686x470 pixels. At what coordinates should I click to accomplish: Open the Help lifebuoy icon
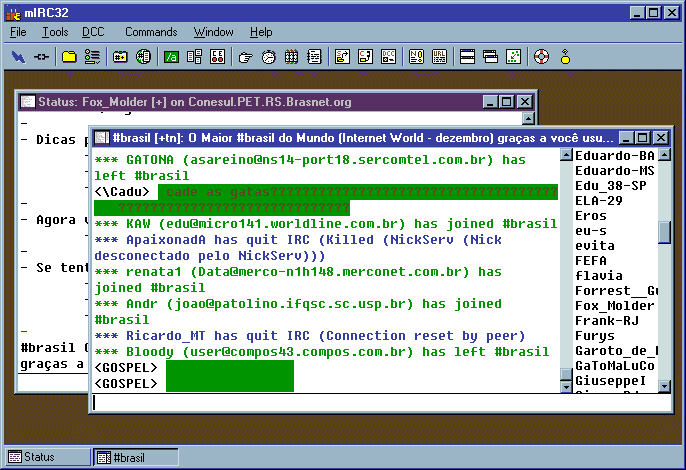(541, 57)
